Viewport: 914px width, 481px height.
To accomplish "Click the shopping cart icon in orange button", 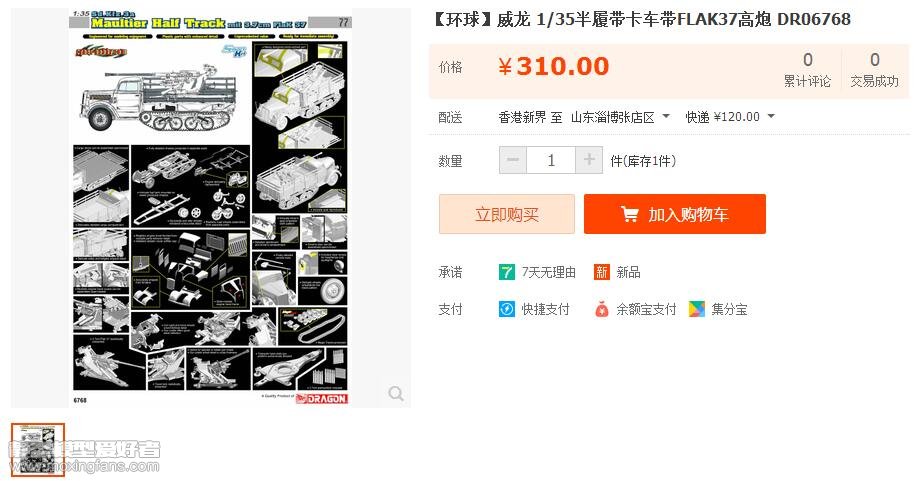I will pos(630,215).
